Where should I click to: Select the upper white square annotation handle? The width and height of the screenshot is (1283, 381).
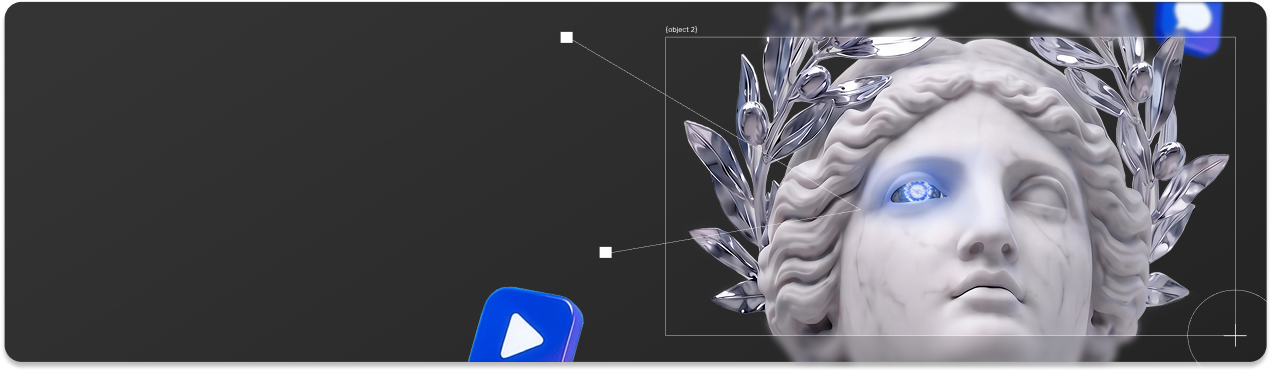(x=566, y=38)
